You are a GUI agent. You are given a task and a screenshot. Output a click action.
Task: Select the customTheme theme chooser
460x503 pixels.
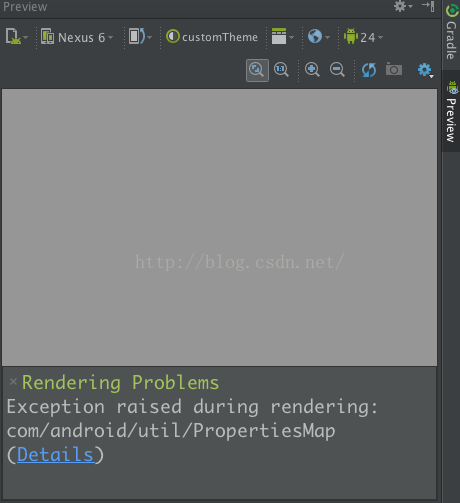pyautogui.click(x=212, y=37)
